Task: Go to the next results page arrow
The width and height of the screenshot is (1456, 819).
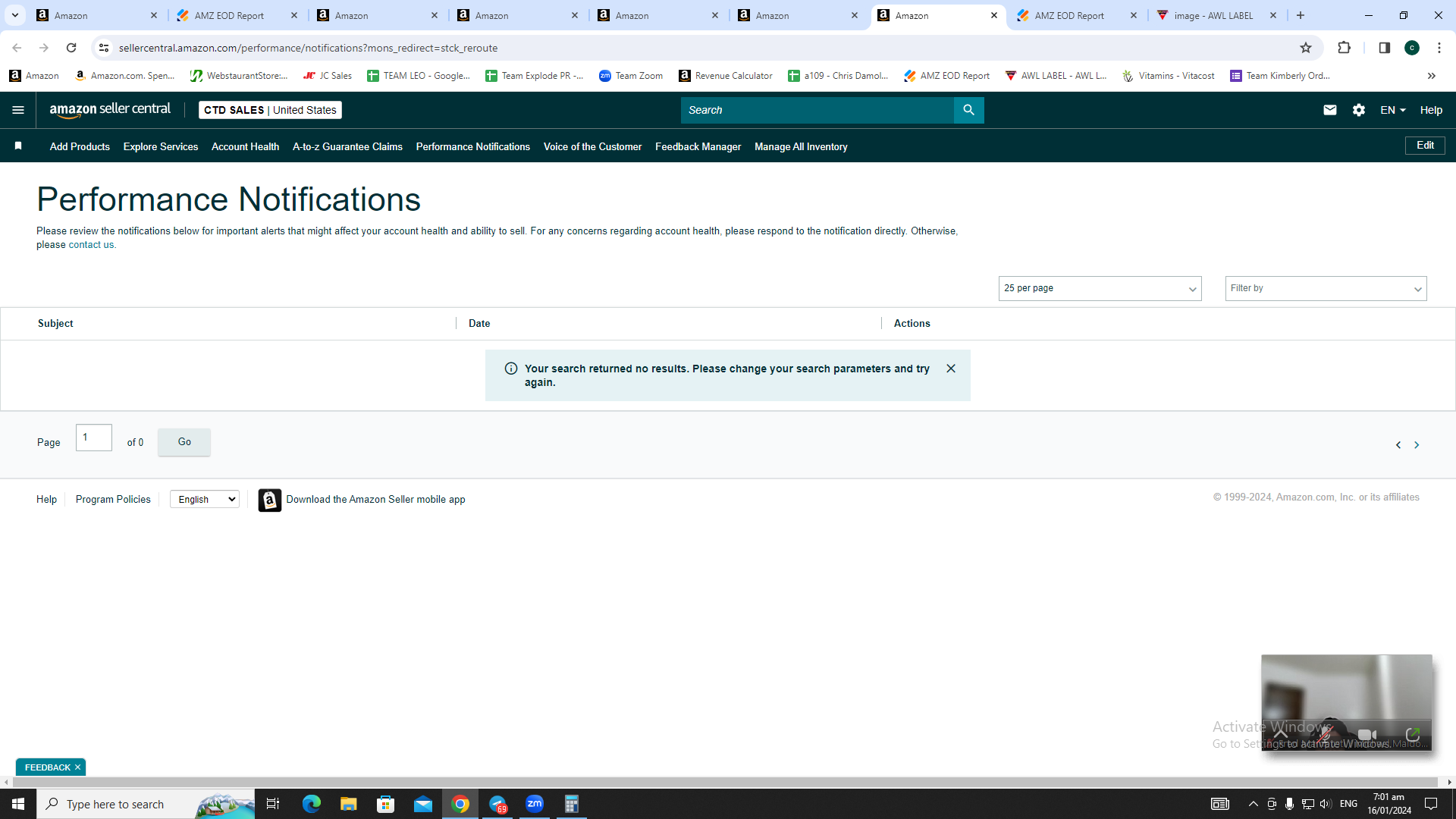Action: point(1416,445)
